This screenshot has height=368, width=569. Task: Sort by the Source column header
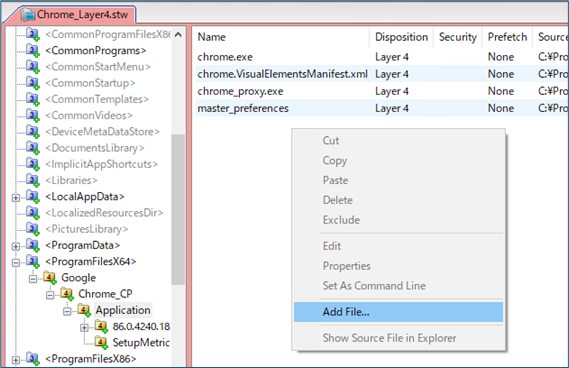(x=551, y=37)
